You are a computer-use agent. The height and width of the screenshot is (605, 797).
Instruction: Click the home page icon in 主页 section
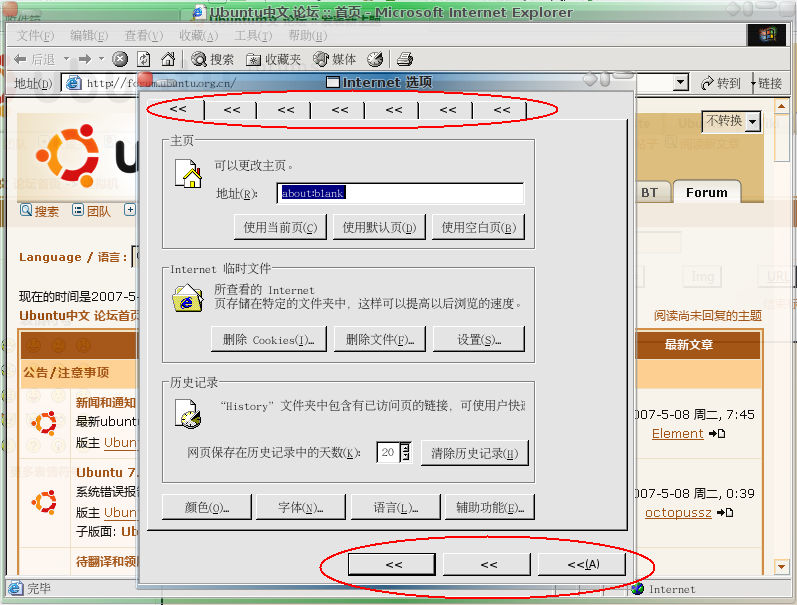[x=188, y=173]
